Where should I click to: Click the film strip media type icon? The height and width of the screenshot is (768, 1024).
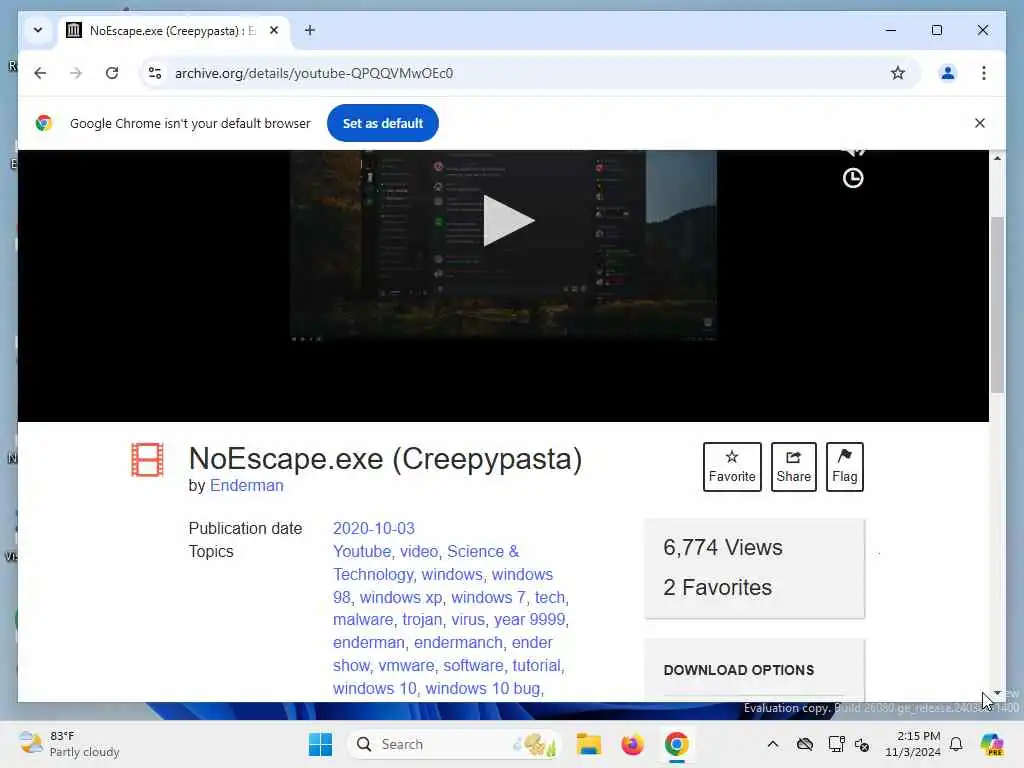tap(148, 460)
